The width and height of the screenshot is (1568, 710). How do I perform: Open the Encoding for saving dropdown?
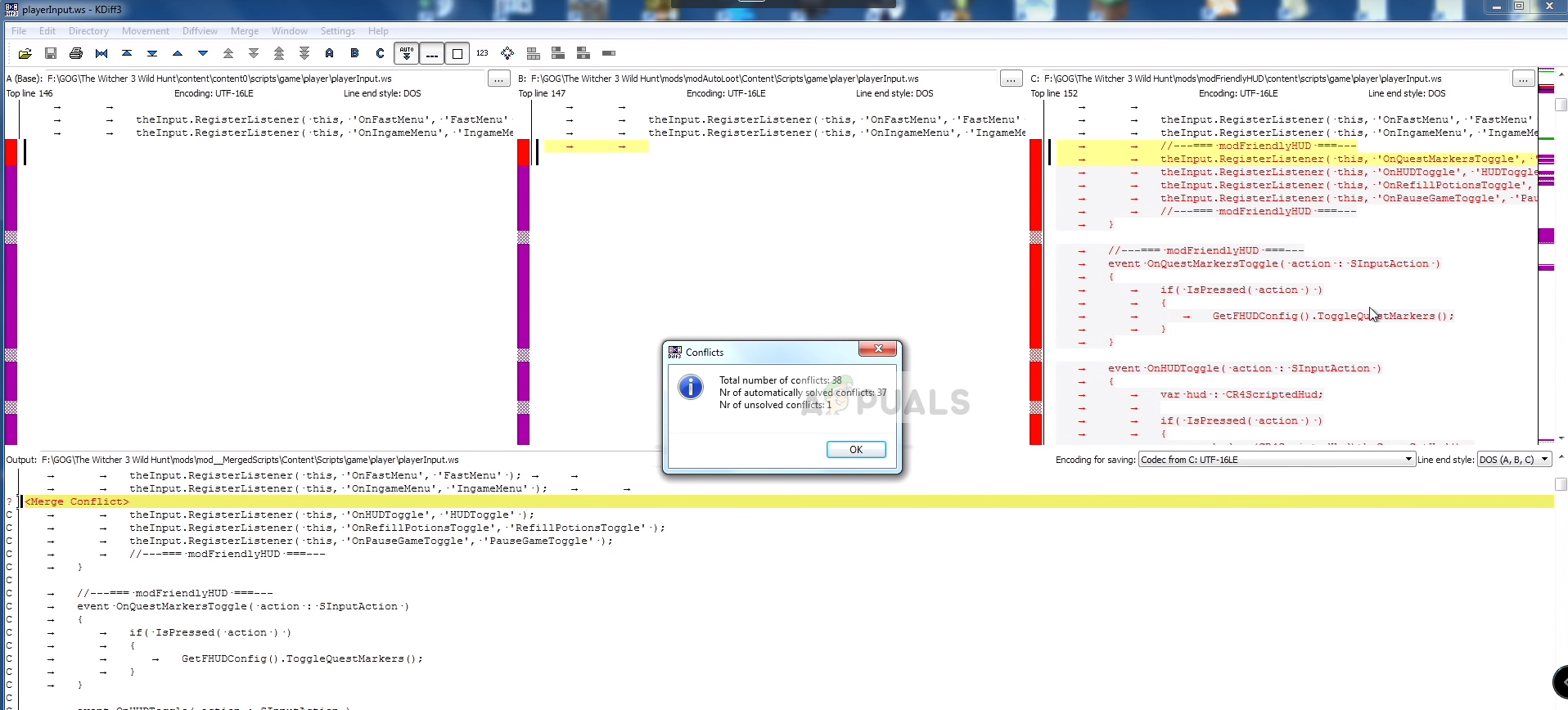[1277, 460]
